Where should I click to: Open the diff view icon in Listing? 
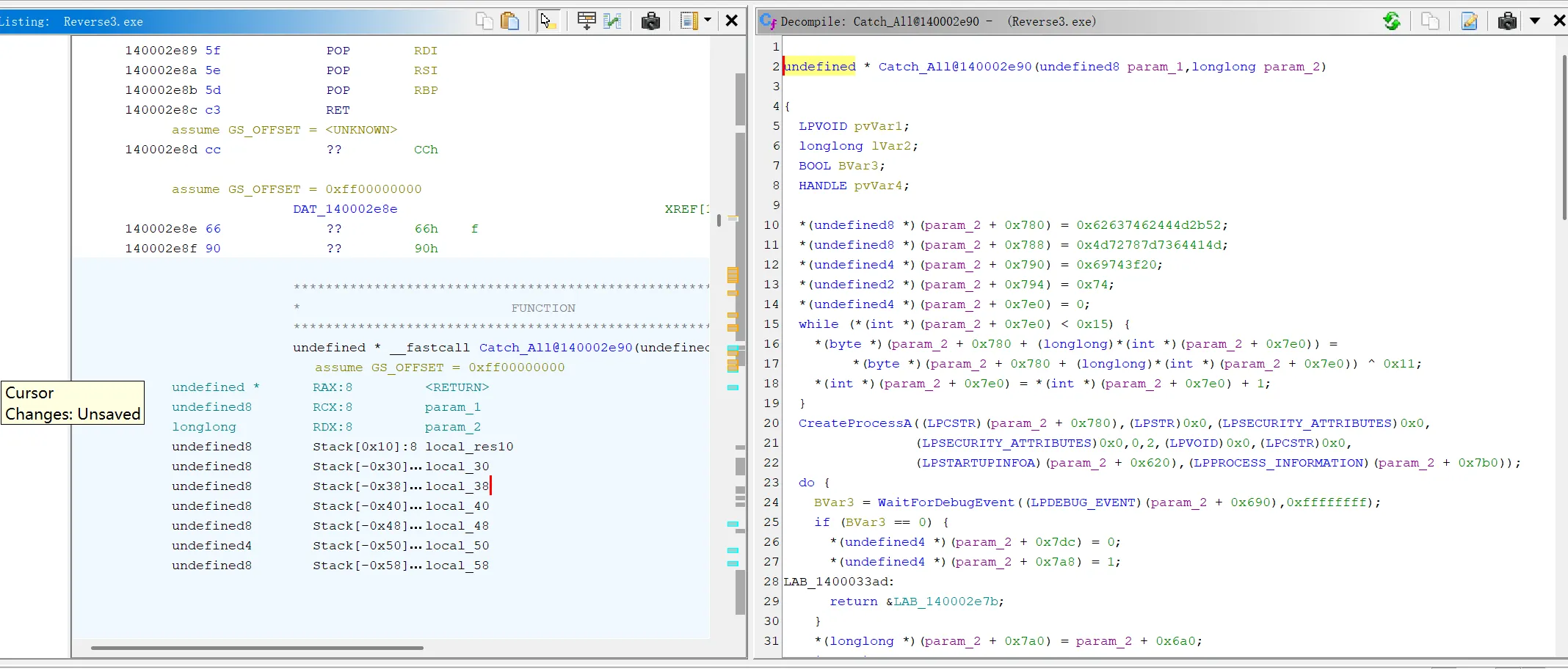(x=611, y=21)
